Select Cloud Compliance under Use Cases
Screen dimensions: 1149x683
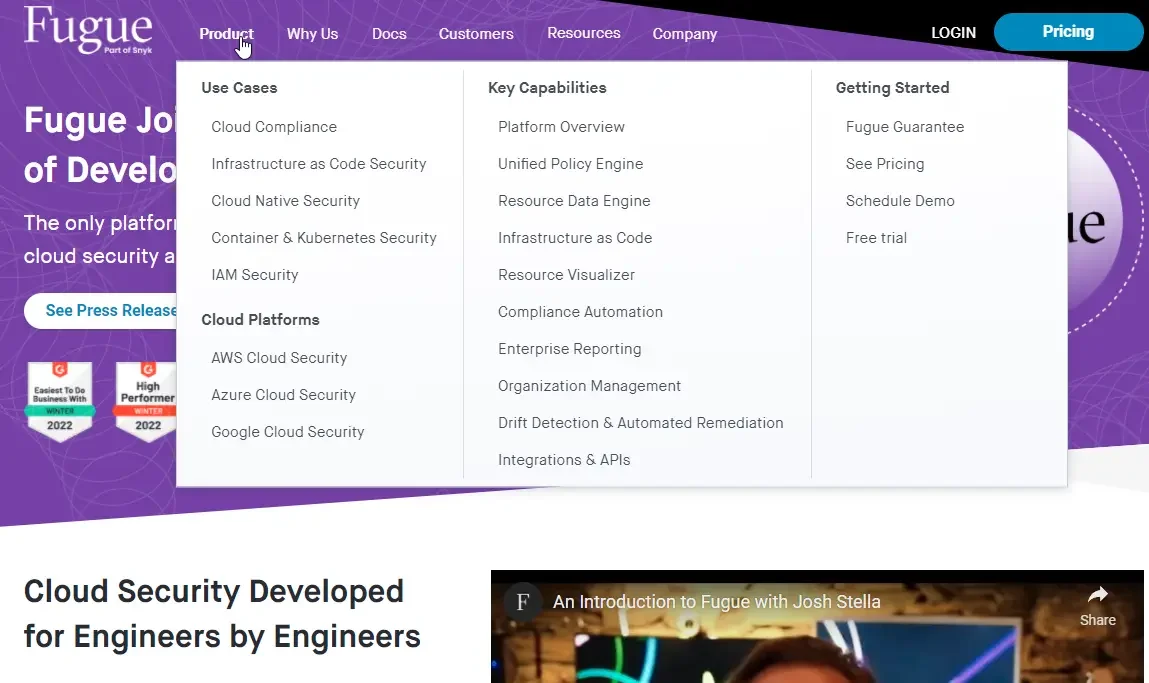point(274,127)
